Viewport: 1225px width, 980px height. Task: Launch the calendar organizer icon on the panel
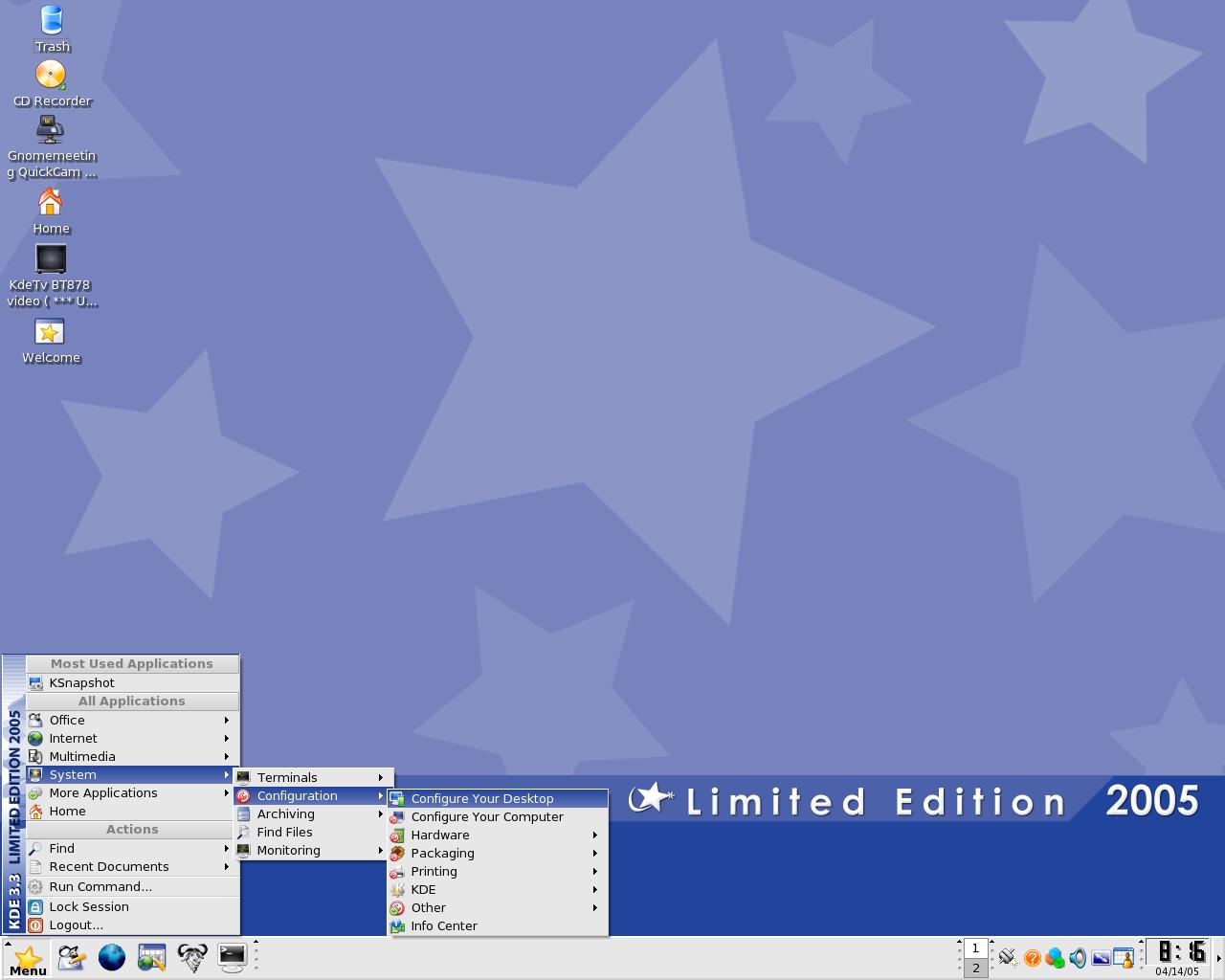152,957
